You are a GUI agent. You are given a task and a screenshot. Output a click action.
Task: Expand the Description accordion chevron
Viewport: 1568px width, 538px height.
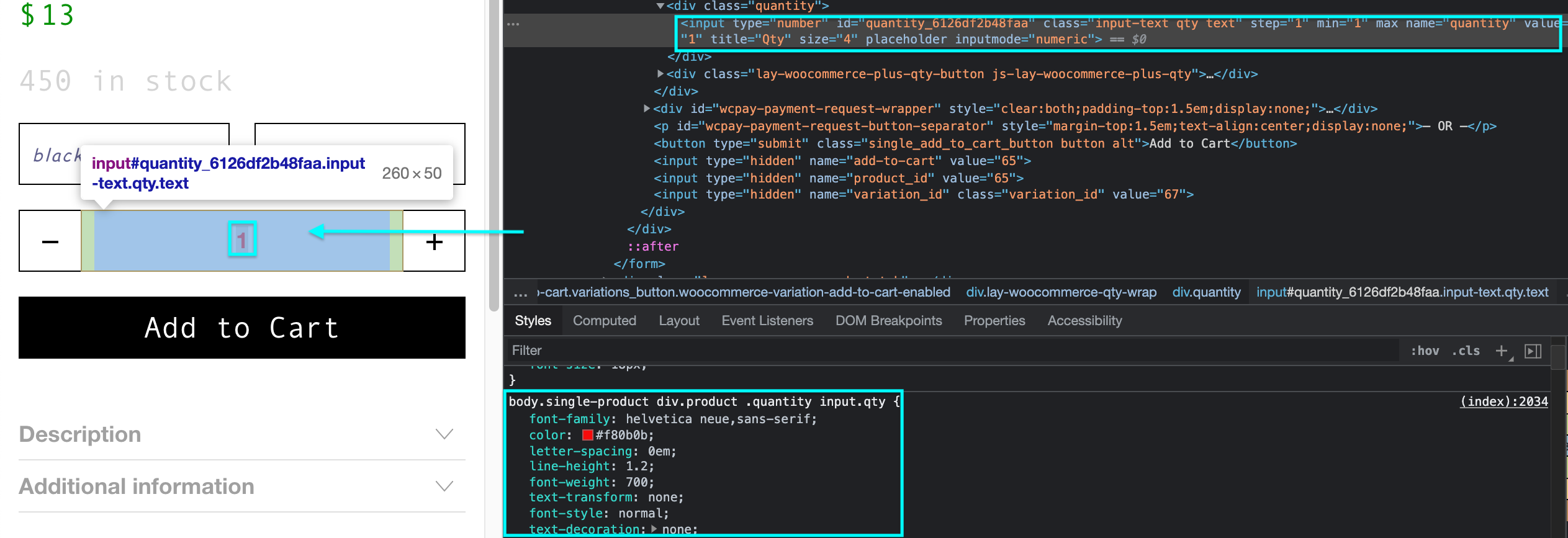coord(444,434)
